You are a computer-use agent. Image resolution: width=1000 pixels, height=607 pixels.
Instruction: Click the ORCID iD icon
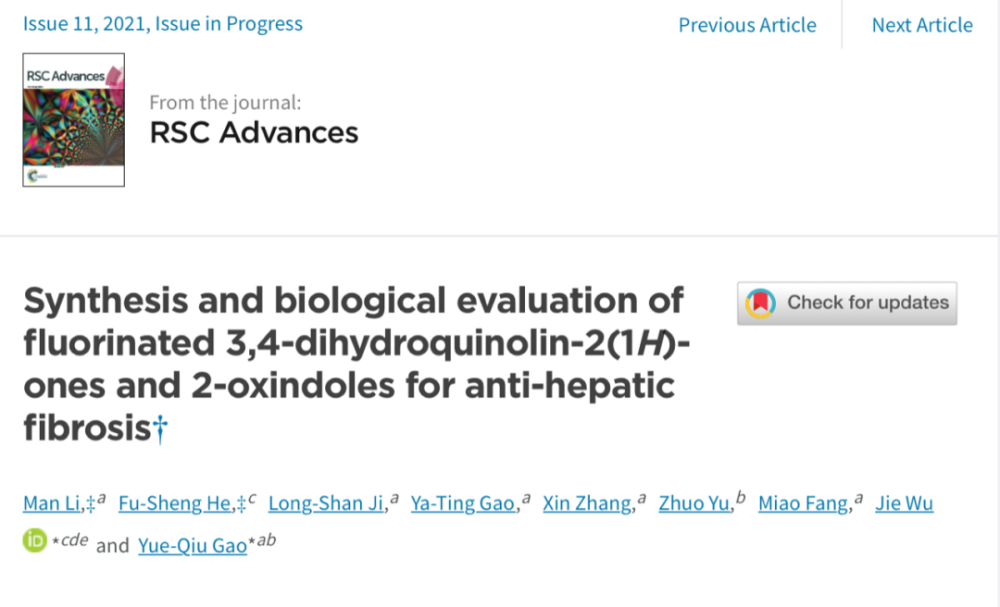(x=35, y=542)
